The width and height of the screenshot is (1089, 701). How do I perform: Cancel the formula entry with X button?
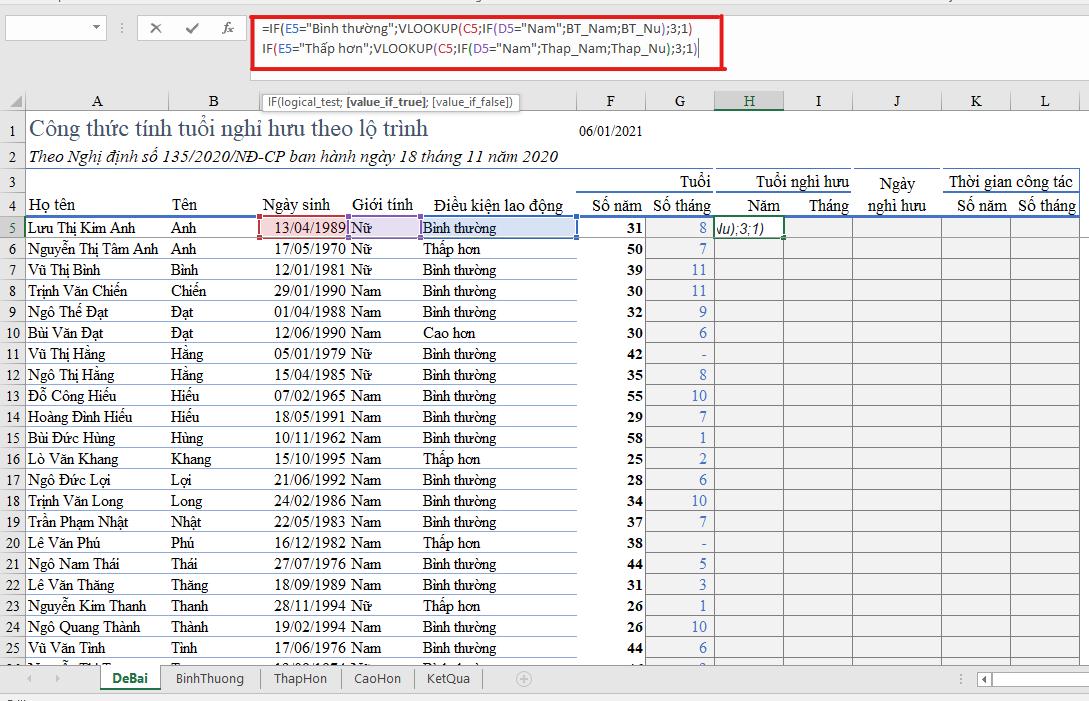tap(156, 28)
